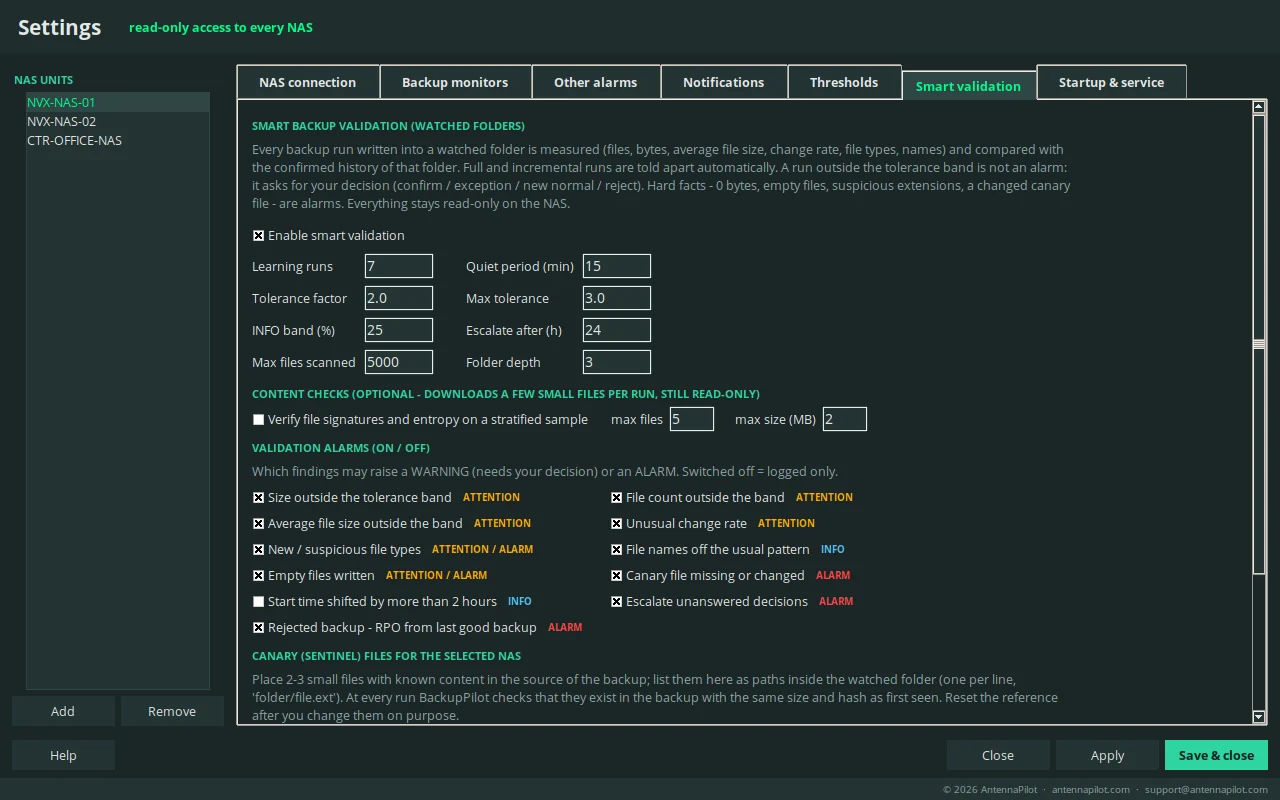Screen dimensions: 1280x800
Task: Select CTR-OFFICE-NAS in NAS units list
Action: (118, 140)
